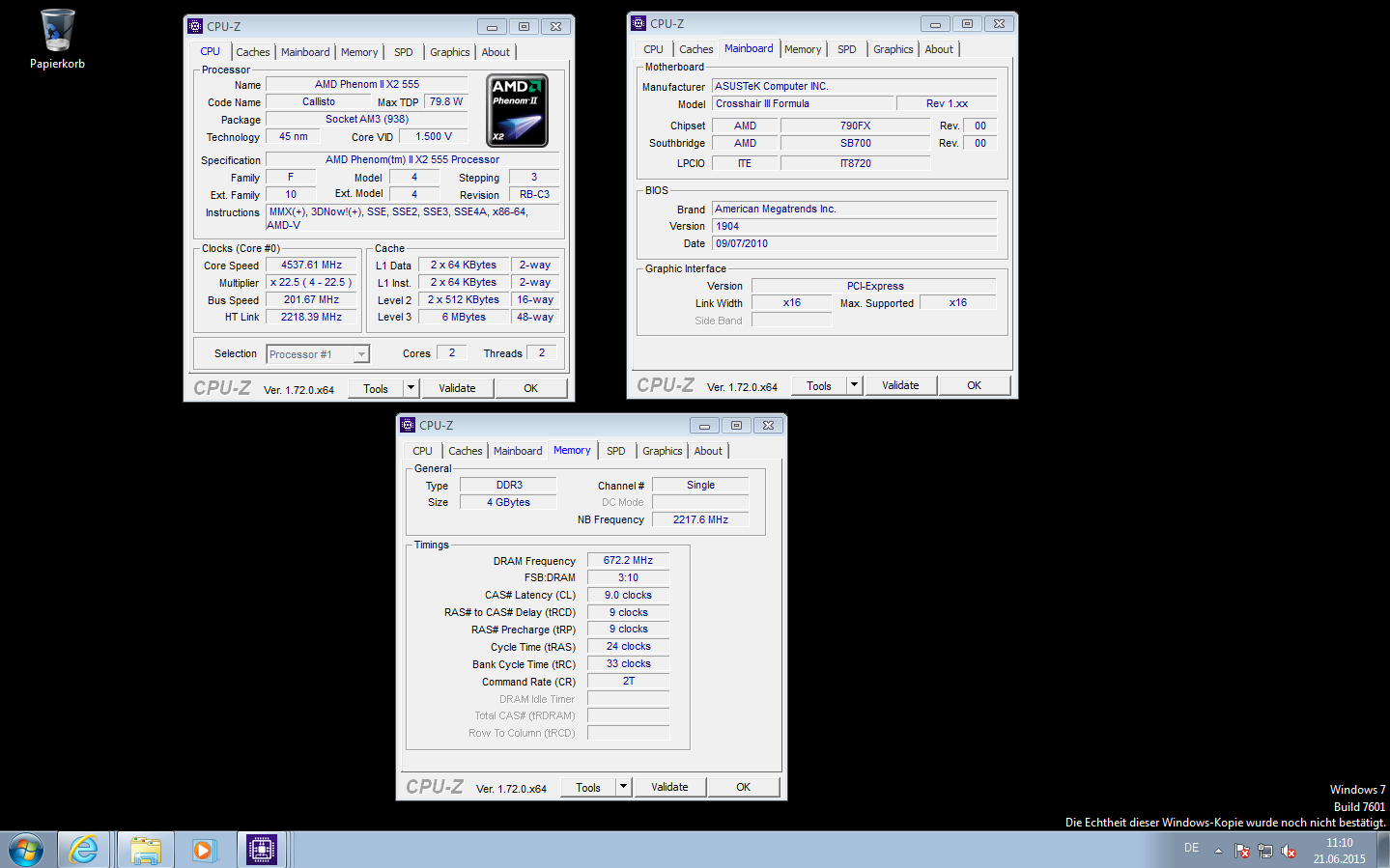This screenshot has width=1390, height=868.
Task: Click CPU-Z title icon in Memory window
Action: (408, 425)
